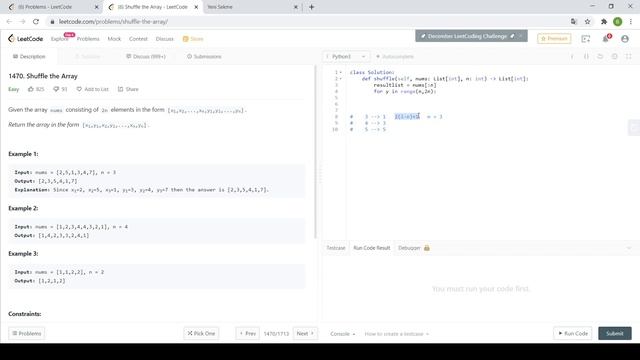Go to the Prev problem
The width and height of the screenshot is (640, 360).
click(247, 333)
